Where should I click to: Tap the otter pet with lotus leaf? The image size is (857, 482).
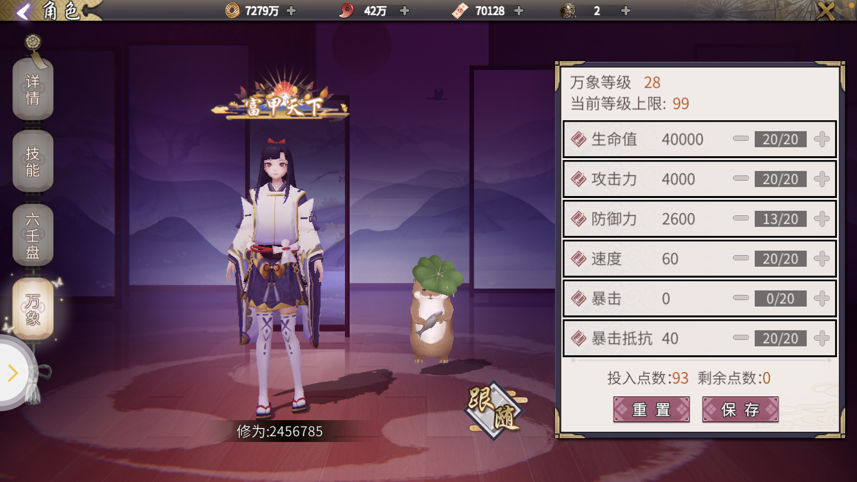coord(435,309)
